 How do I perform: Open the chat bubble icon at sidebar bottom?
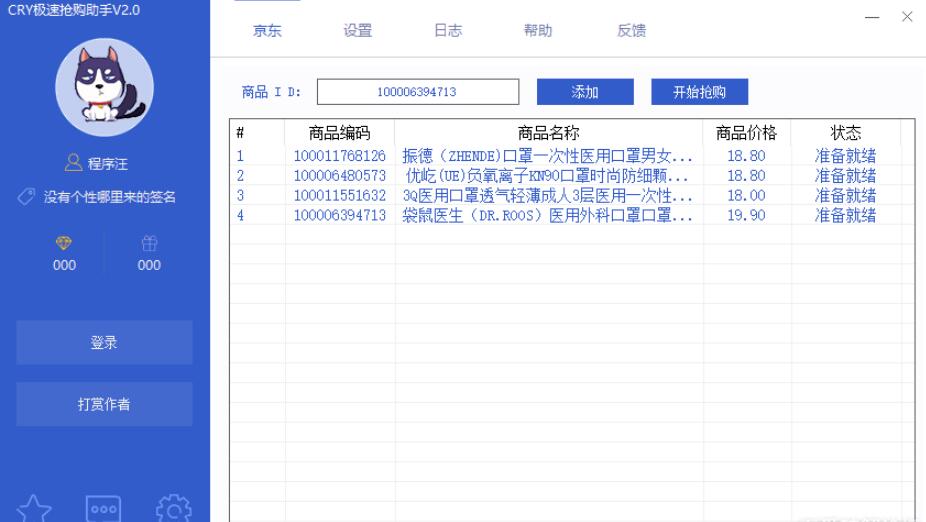103,508
